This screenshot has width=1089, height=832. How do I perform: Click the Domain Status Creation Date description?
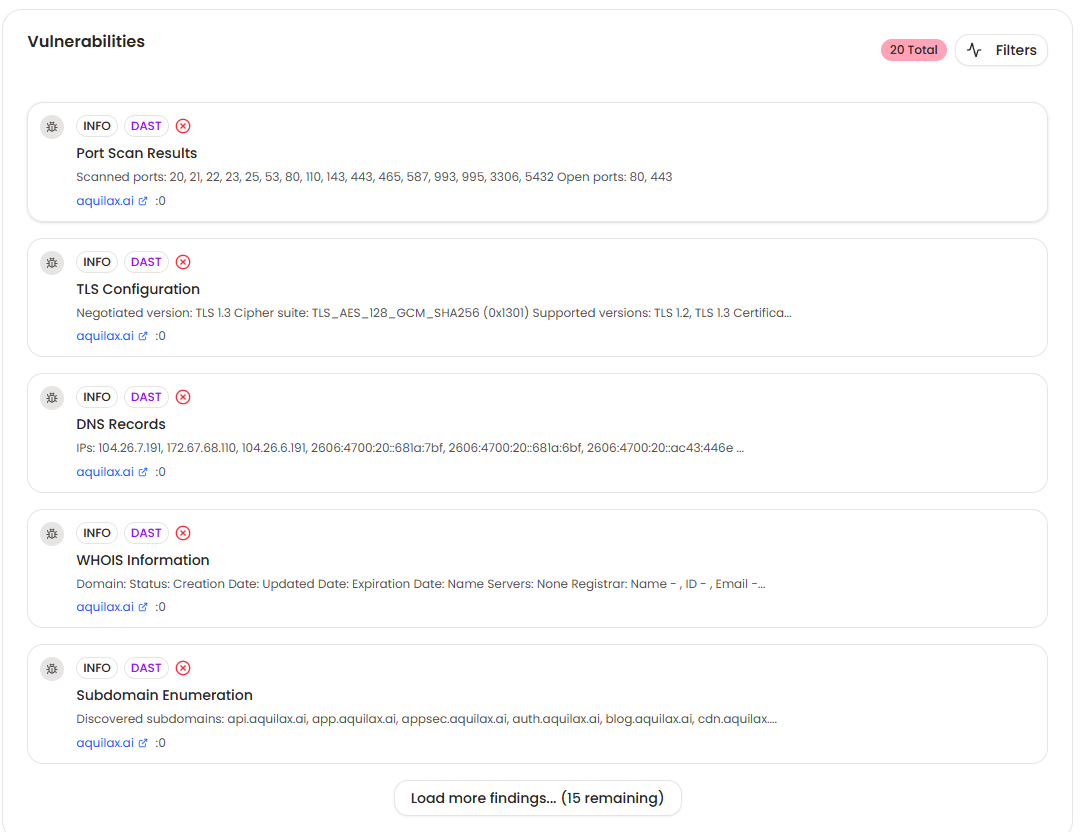coord(420,583)
